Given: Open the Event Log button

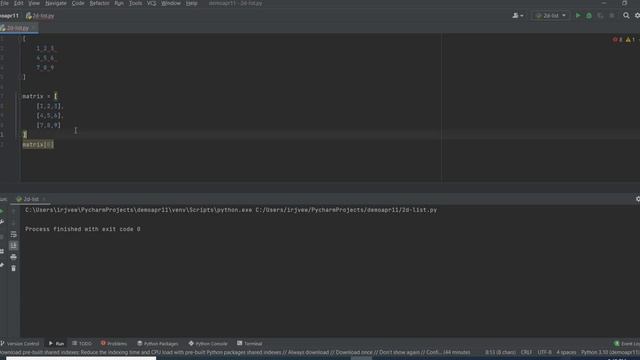Looking at the screenshot, I should (x=627, y=344).
